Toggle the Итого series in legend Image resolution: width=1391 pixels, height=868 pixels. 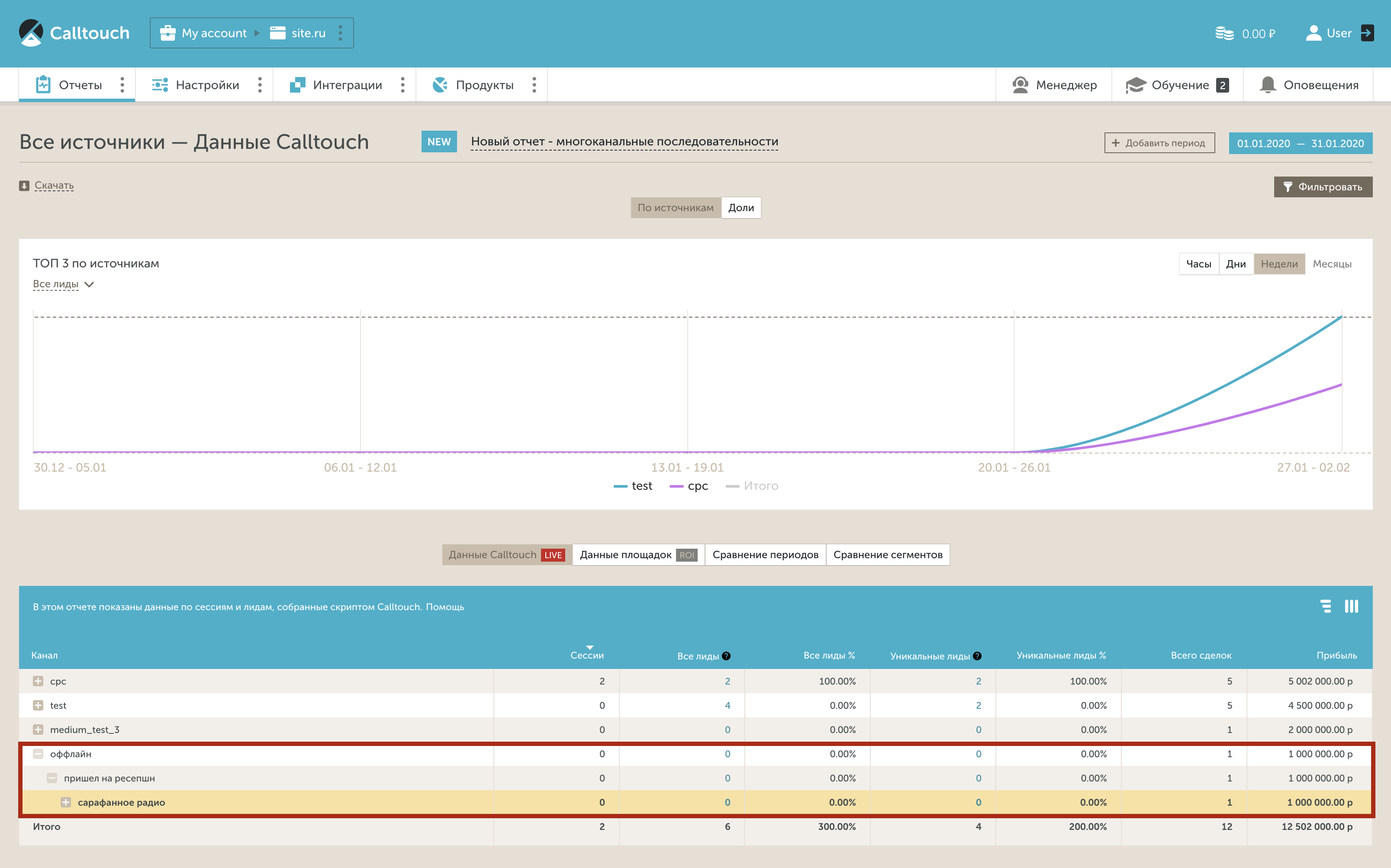point(752,486)
